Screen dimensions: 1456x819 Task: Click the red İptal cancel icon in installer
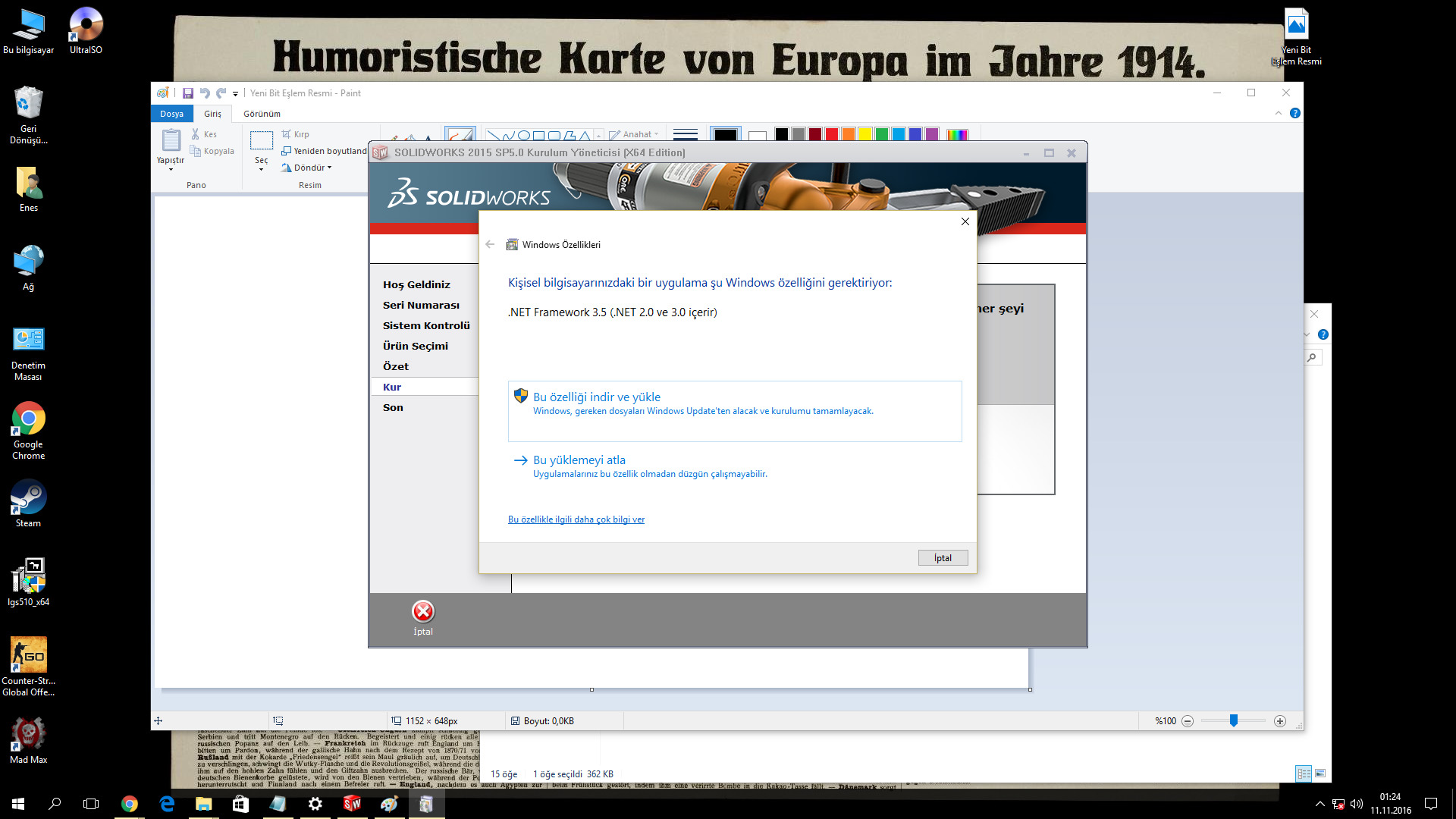tap(422, 612)
